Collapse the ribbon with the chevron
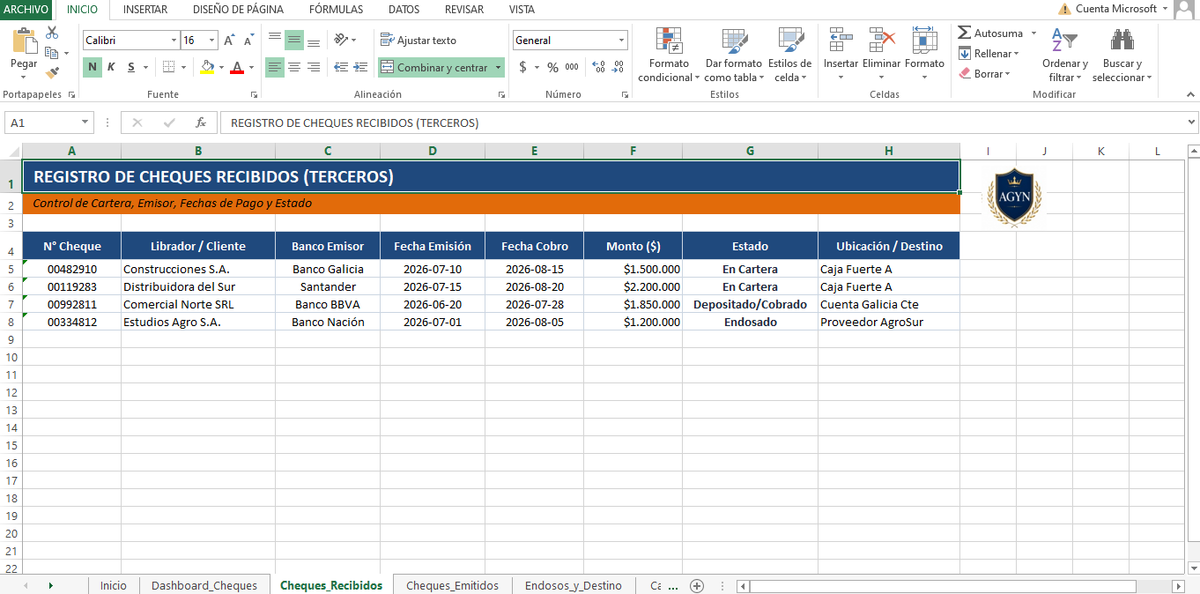This screenshot has height=594, width=1200. 1189,94
